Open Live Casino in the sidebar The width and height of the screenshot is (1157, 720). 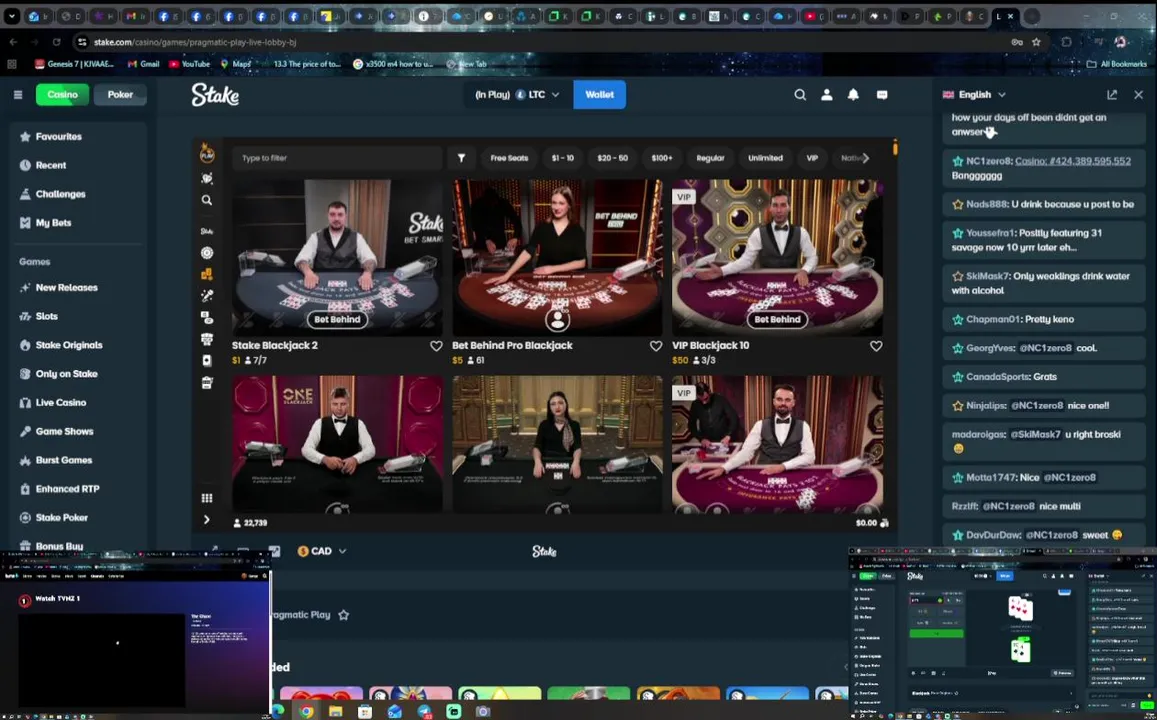pos(78,403)
